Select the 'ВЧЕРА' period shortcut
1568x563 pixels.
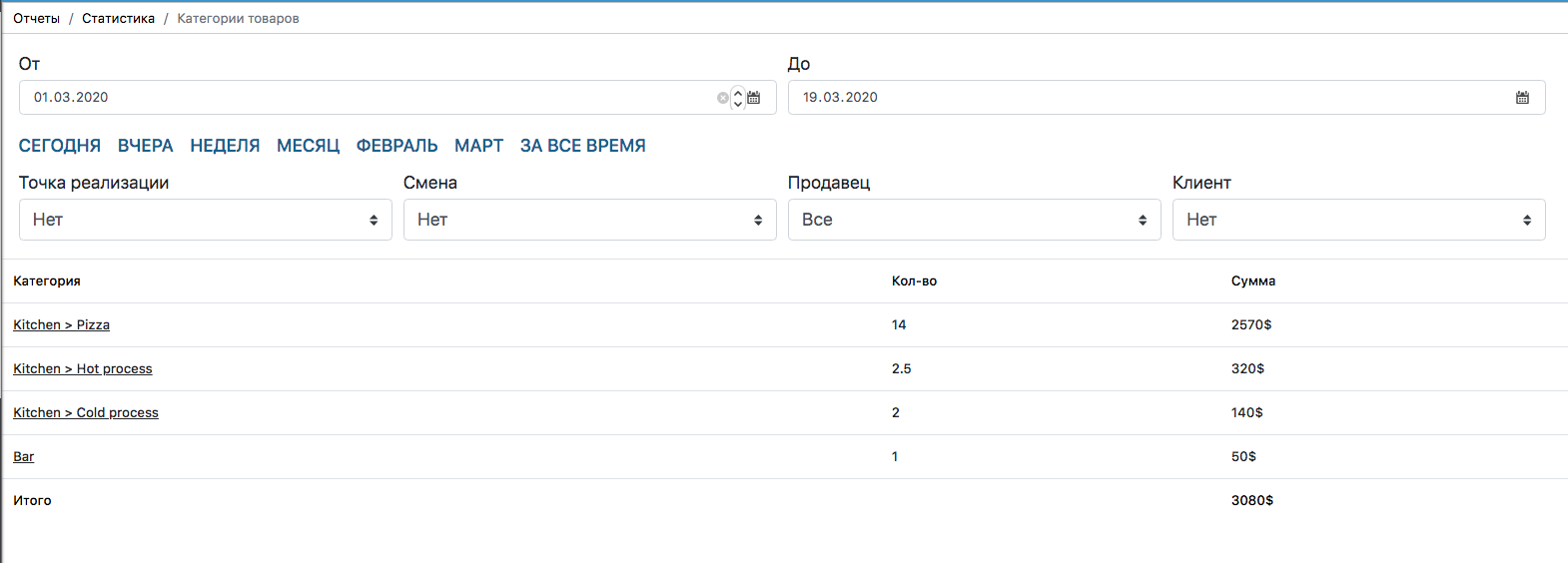pyautogui.click(x=145, y=146)
